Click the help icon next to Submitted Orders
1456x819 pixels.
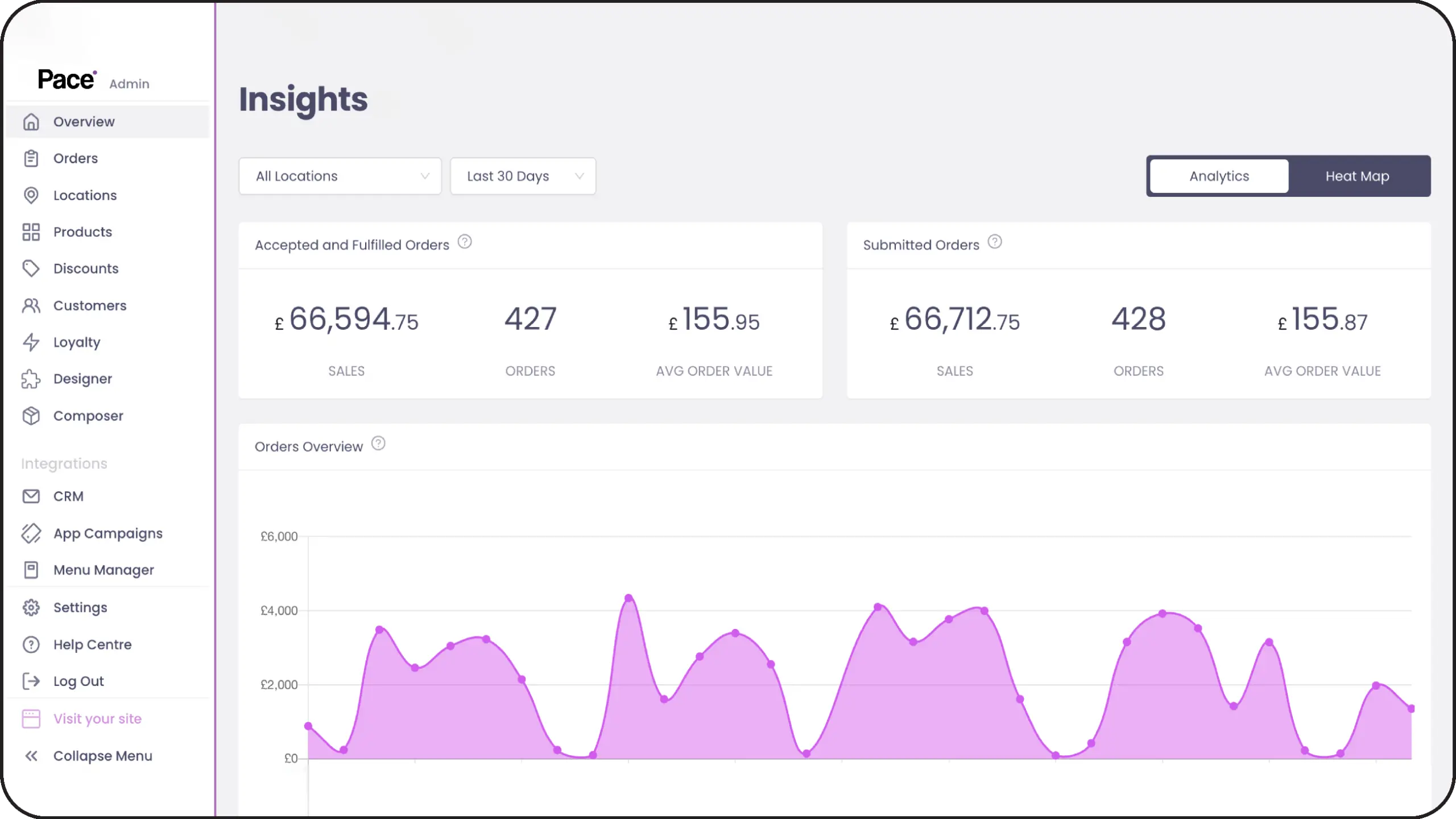(995, 241)
